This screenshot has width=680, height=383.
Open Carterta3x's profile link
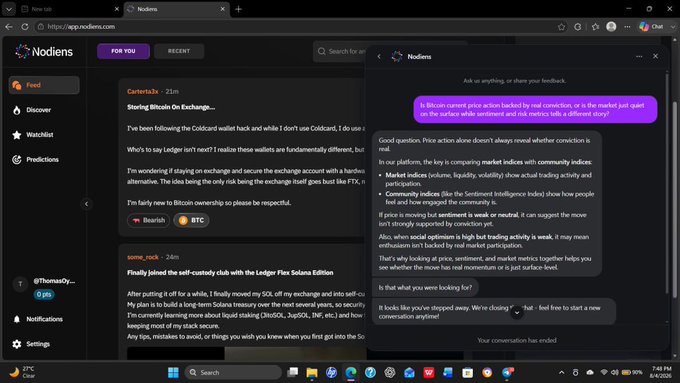pos(143,92)
